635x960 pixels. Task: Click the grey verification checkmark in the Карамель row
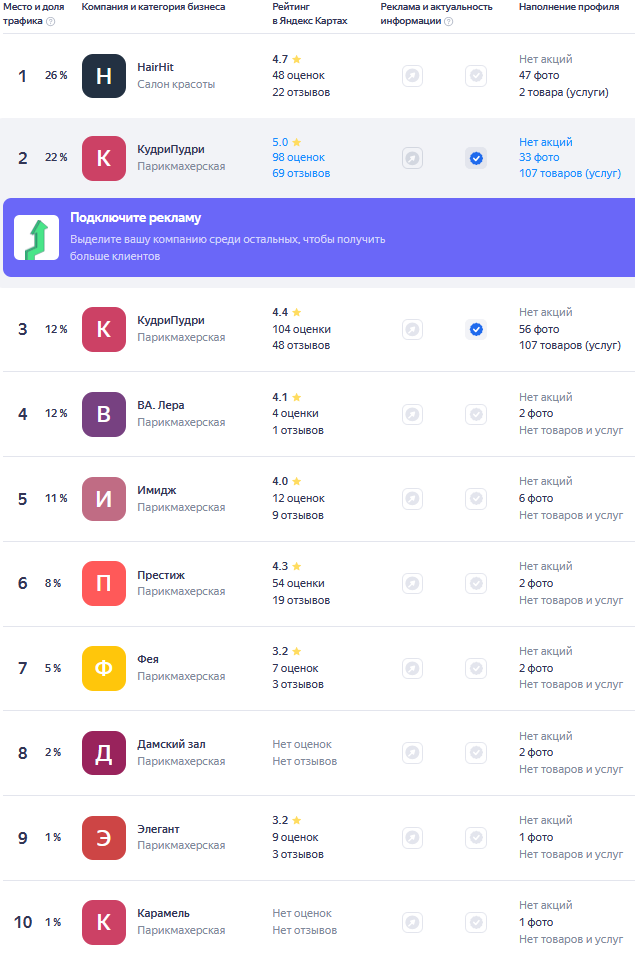(476, 922)
